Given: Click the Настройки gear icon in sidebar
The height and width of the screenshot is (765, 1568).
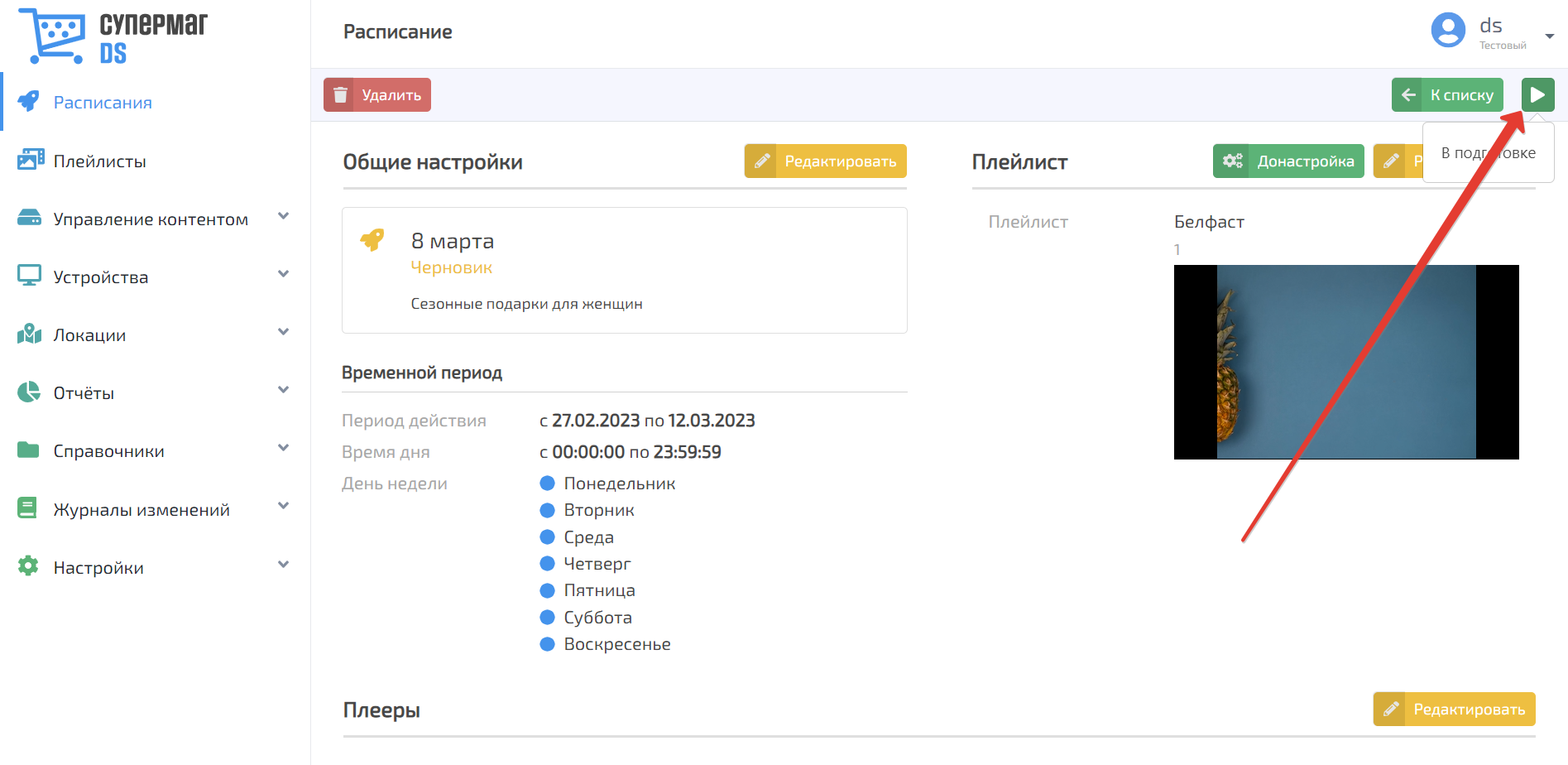Looking at the screenshot, I should 28,565.
